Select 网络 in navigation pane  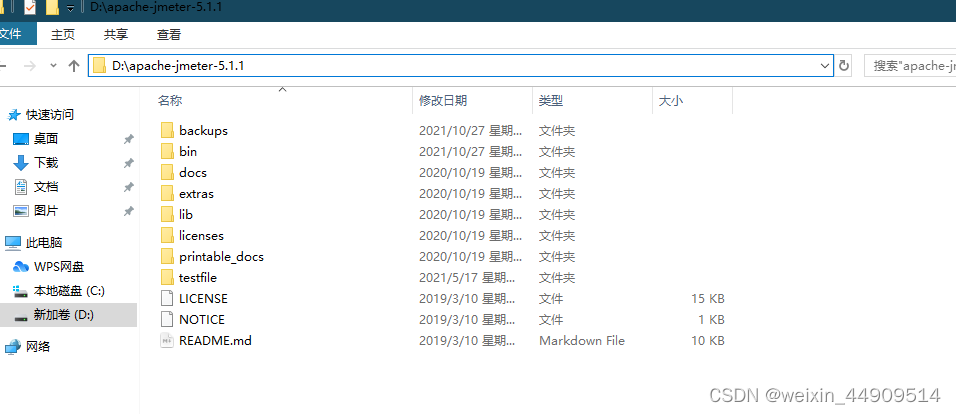38,347
